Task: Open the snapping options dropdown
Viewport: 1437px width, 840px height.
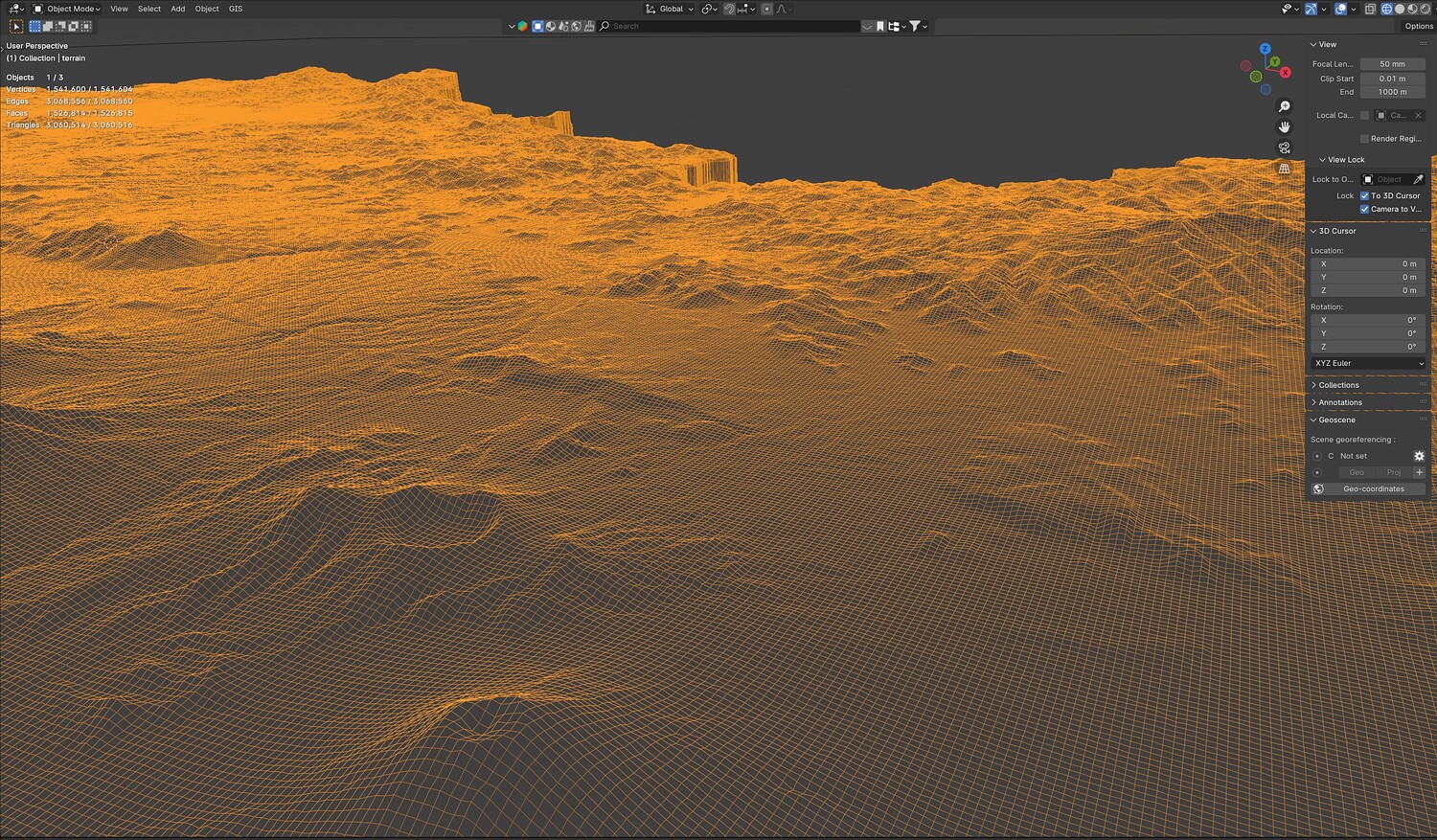Action: coord(745,9)
